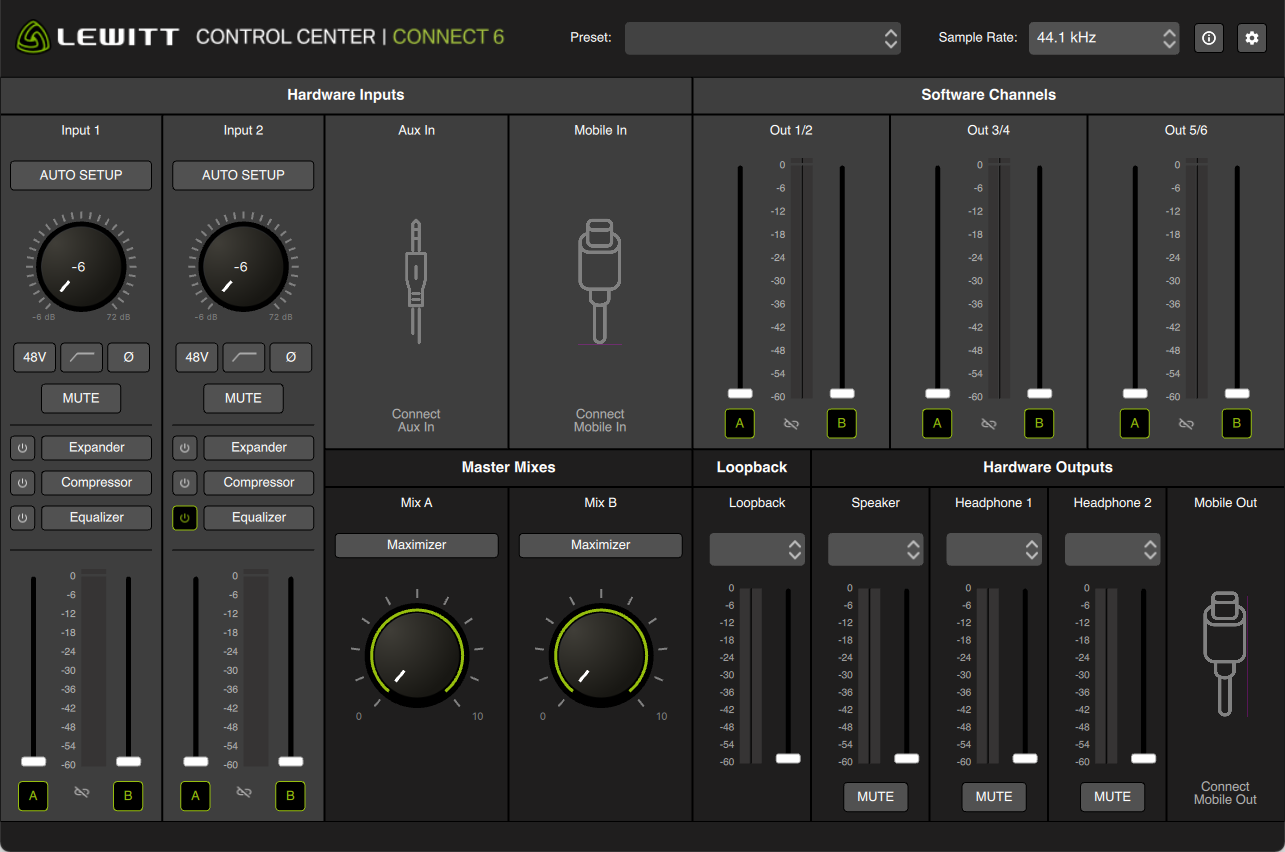1285x852 pixels.
Task: Open the Preset dropdown
Action: click(763, 38)
